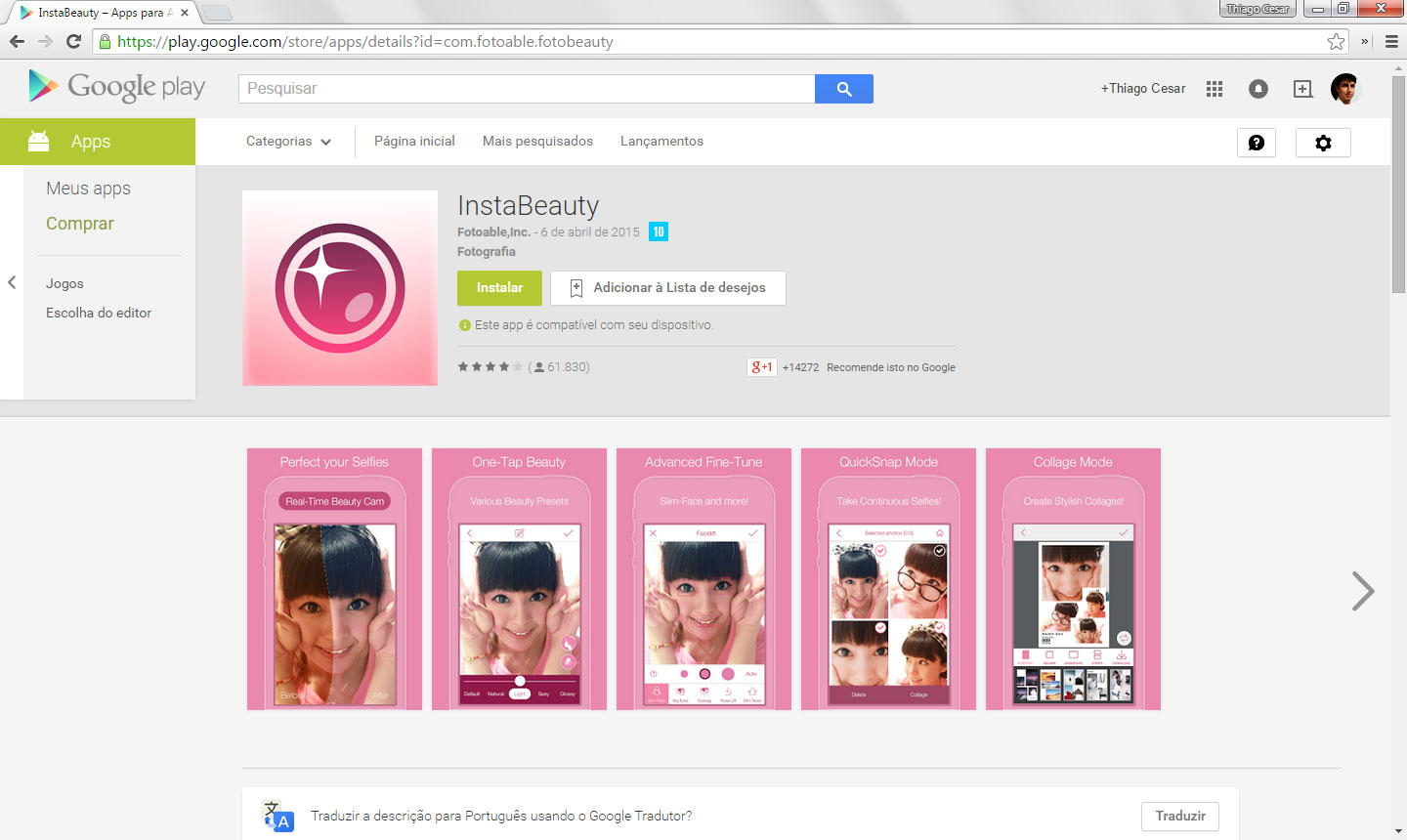This screenshot has height=840, width=1407.
Task: Click the browser forward arrow
Action: point(45,41)
